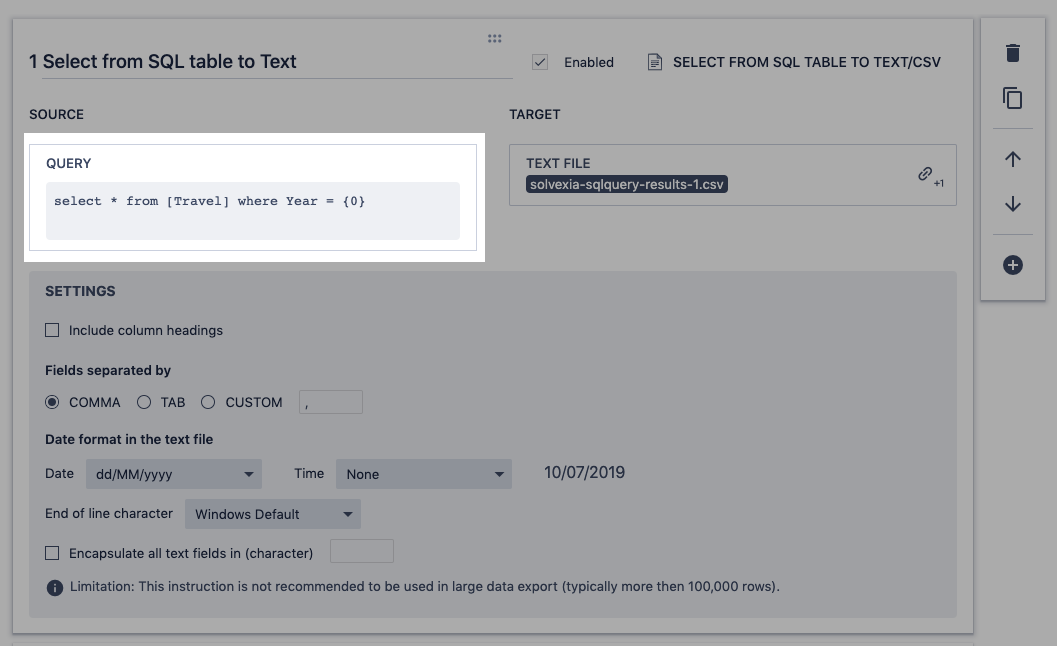Grab the drag handle dots at top
1057x646 pixels.
click(494, 38)
